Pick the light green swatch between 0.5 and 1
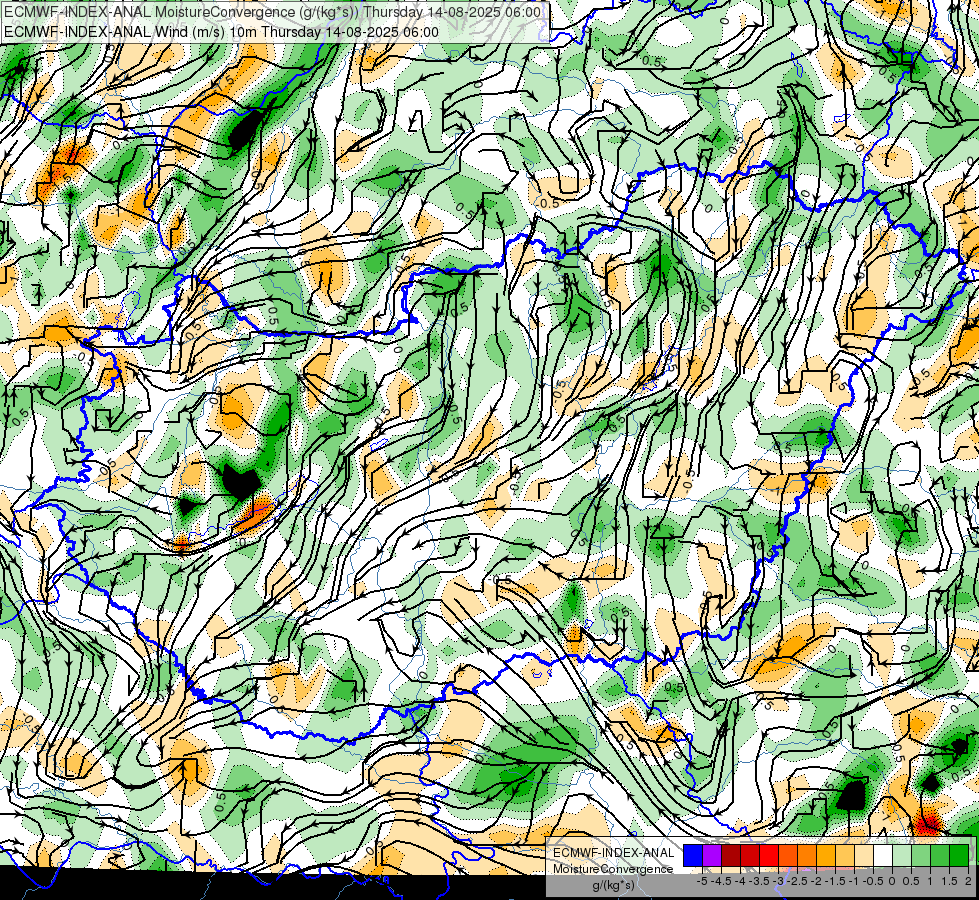Viewport: 979px width, 900px height. [x=921, y=855]
